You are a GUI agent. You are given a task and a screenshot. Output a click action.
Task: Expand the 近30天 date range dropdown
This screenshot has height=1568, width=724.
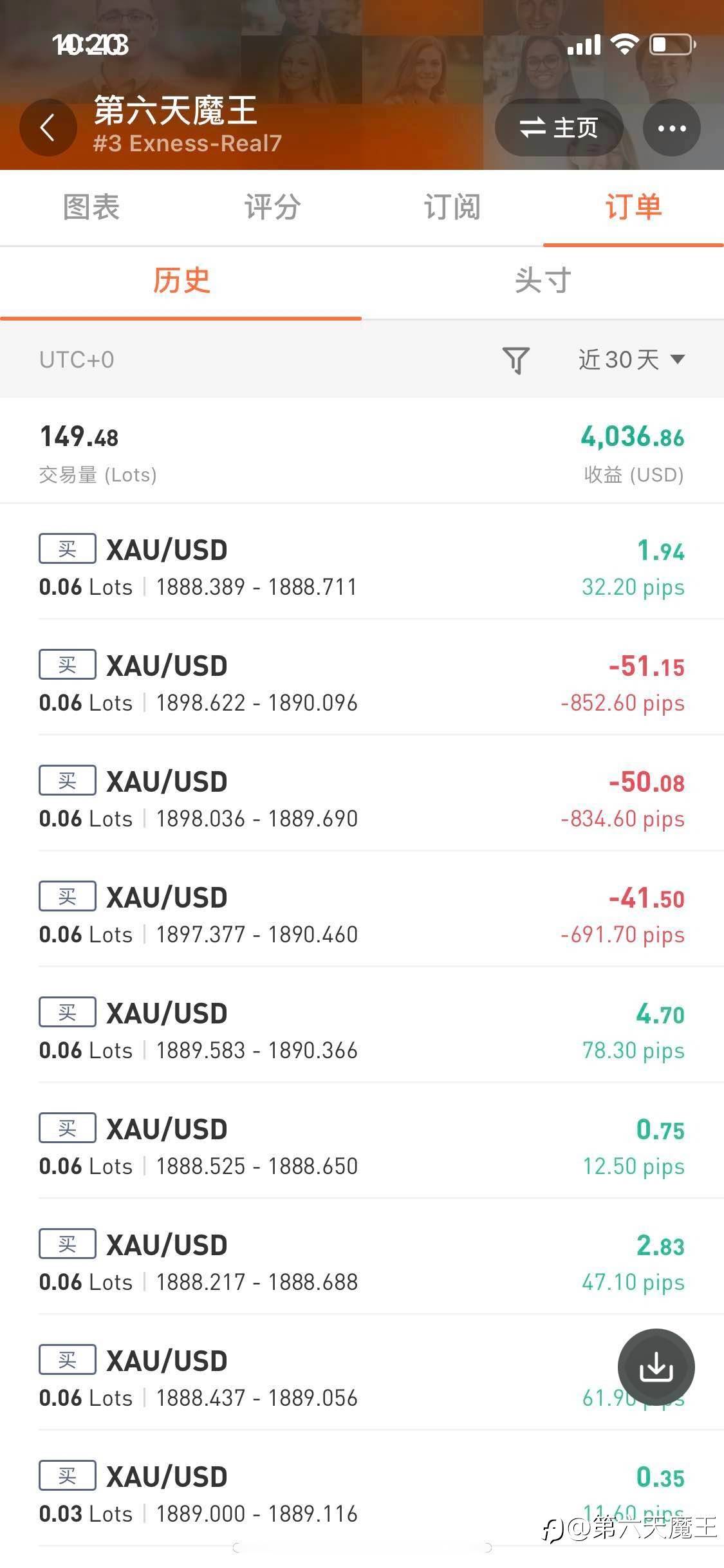[x=631, y=360]
